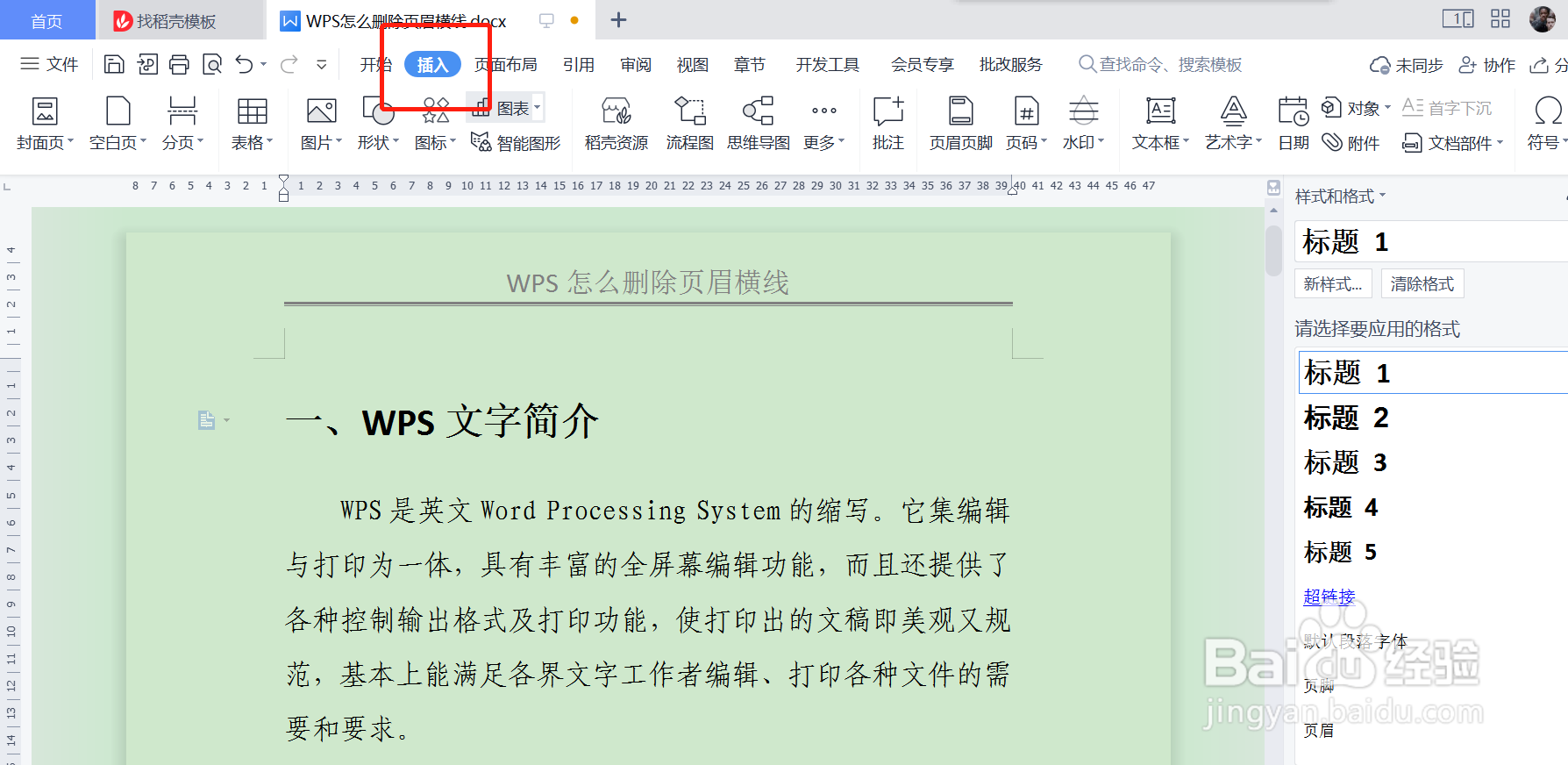Click the 清除格式 button
The image size is (1568, 765).
coord(1422,283)
